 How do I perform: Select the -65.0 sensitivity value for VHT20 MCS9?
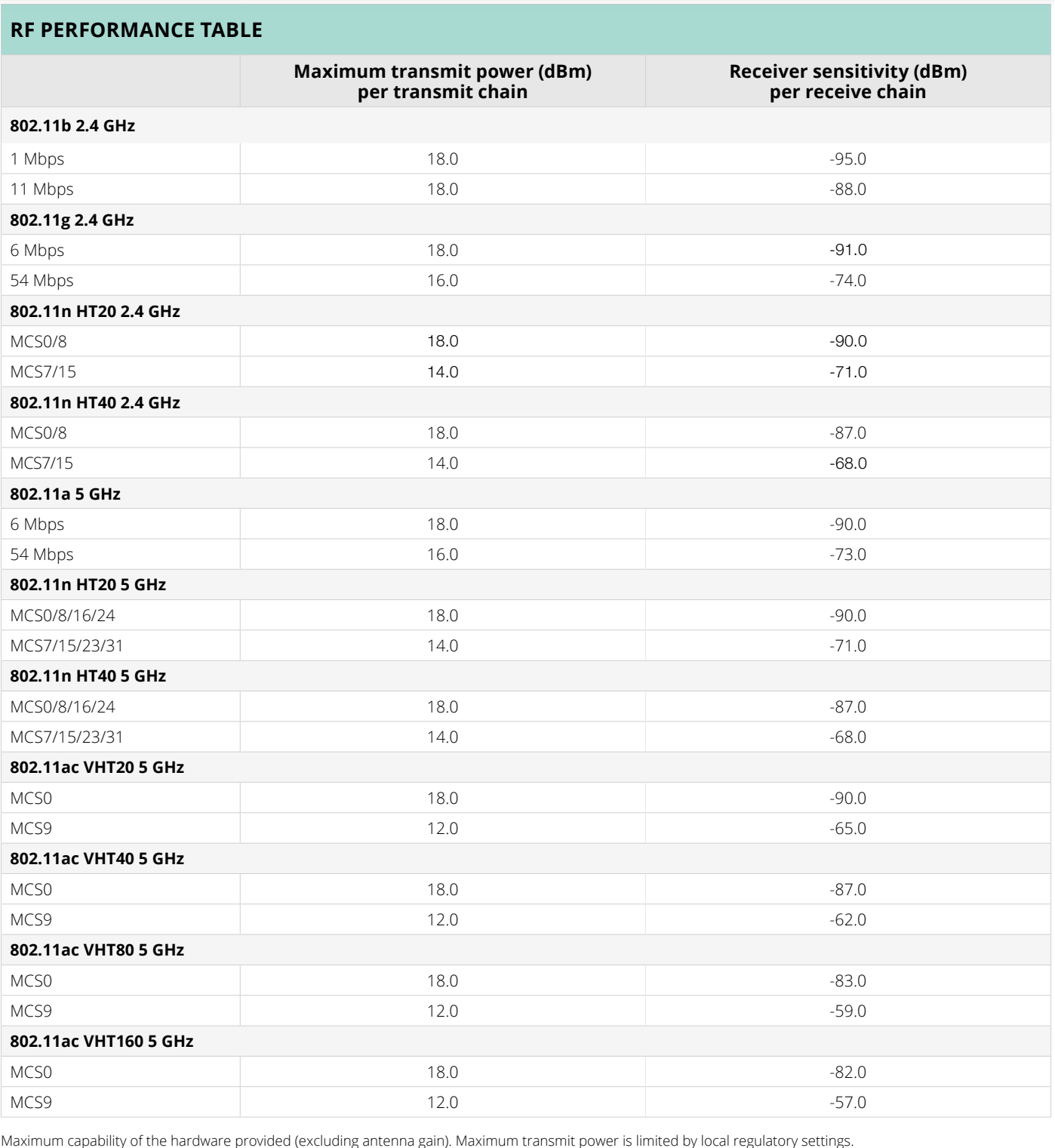[848, 829]
